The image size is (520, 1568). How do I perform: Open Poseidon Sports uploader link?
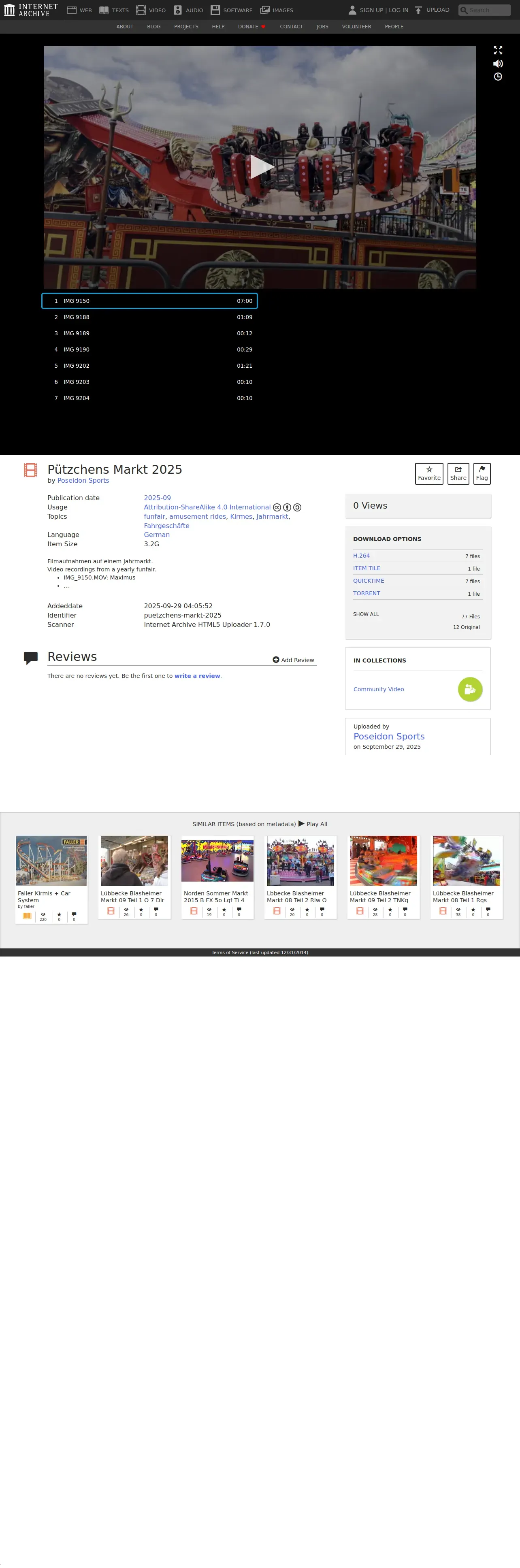coord(389,737)
